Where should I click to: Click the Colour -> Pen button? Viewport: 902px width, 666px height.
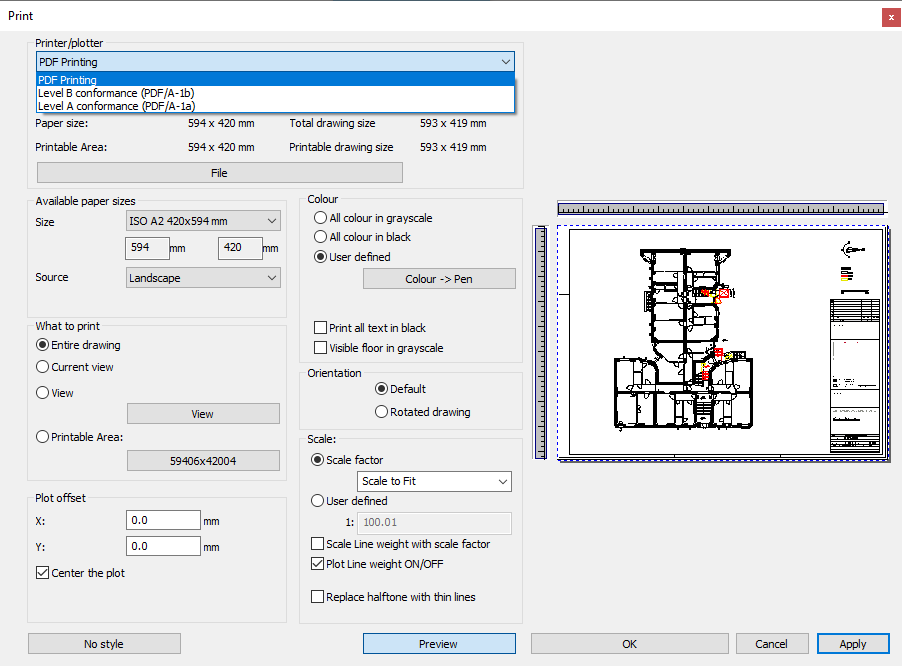point(439,279)
